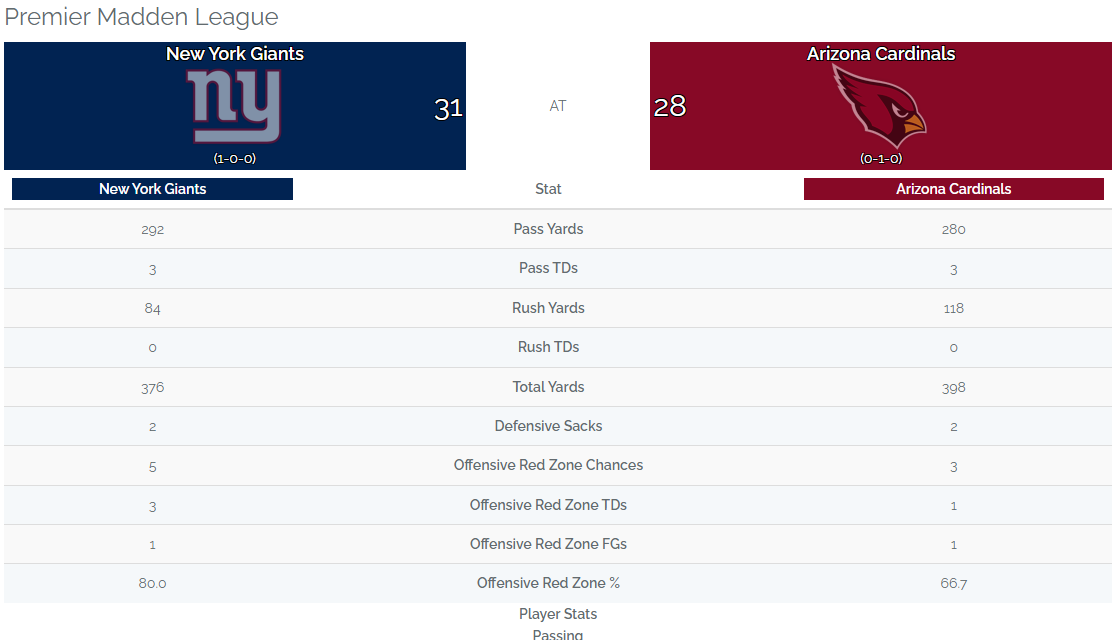This screenshot has width=1118, height=640.
Task: Select New York Giants name in navy banner
Action: (235, 54)
